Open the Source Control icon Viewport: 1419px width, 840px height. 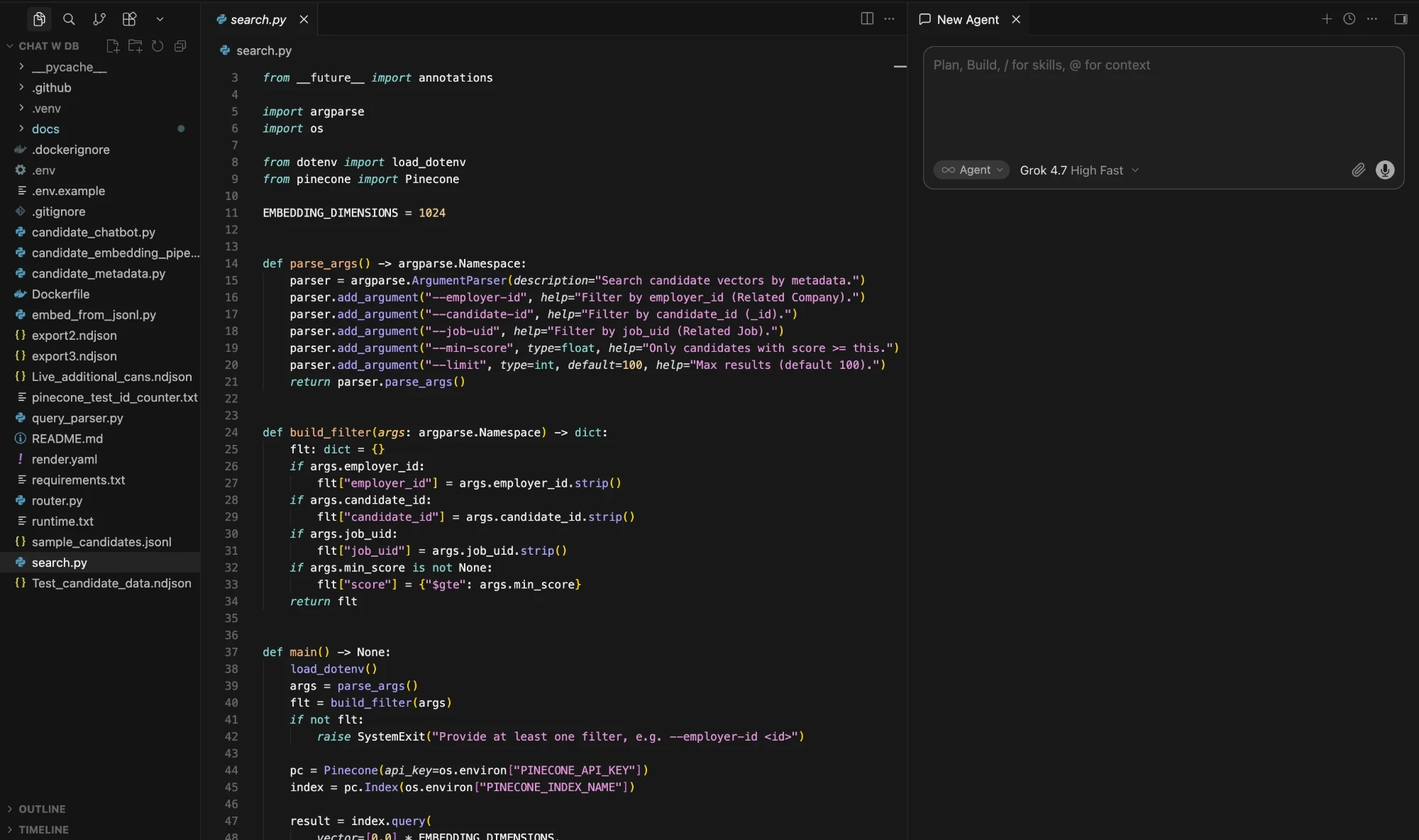tap(99, 19)
